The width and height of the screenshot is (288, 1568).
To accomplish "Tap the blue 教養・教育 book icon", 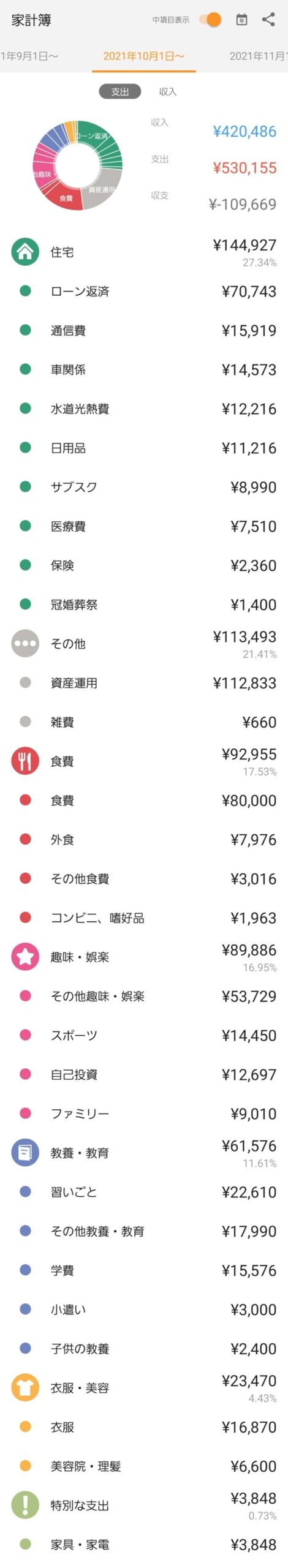I will point(25,1152).
